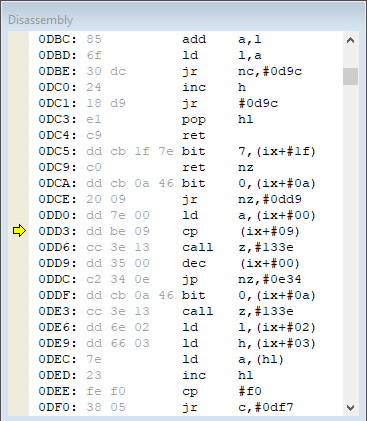Select the line 0DC0 inc h

tap(186, 87)
